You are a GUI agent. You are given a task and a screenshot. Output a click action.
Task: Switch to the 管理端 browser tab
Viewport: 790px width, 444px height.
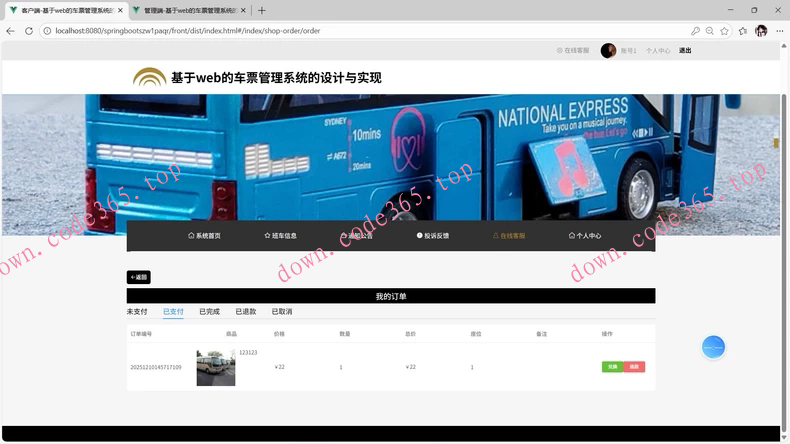(189, 10)
